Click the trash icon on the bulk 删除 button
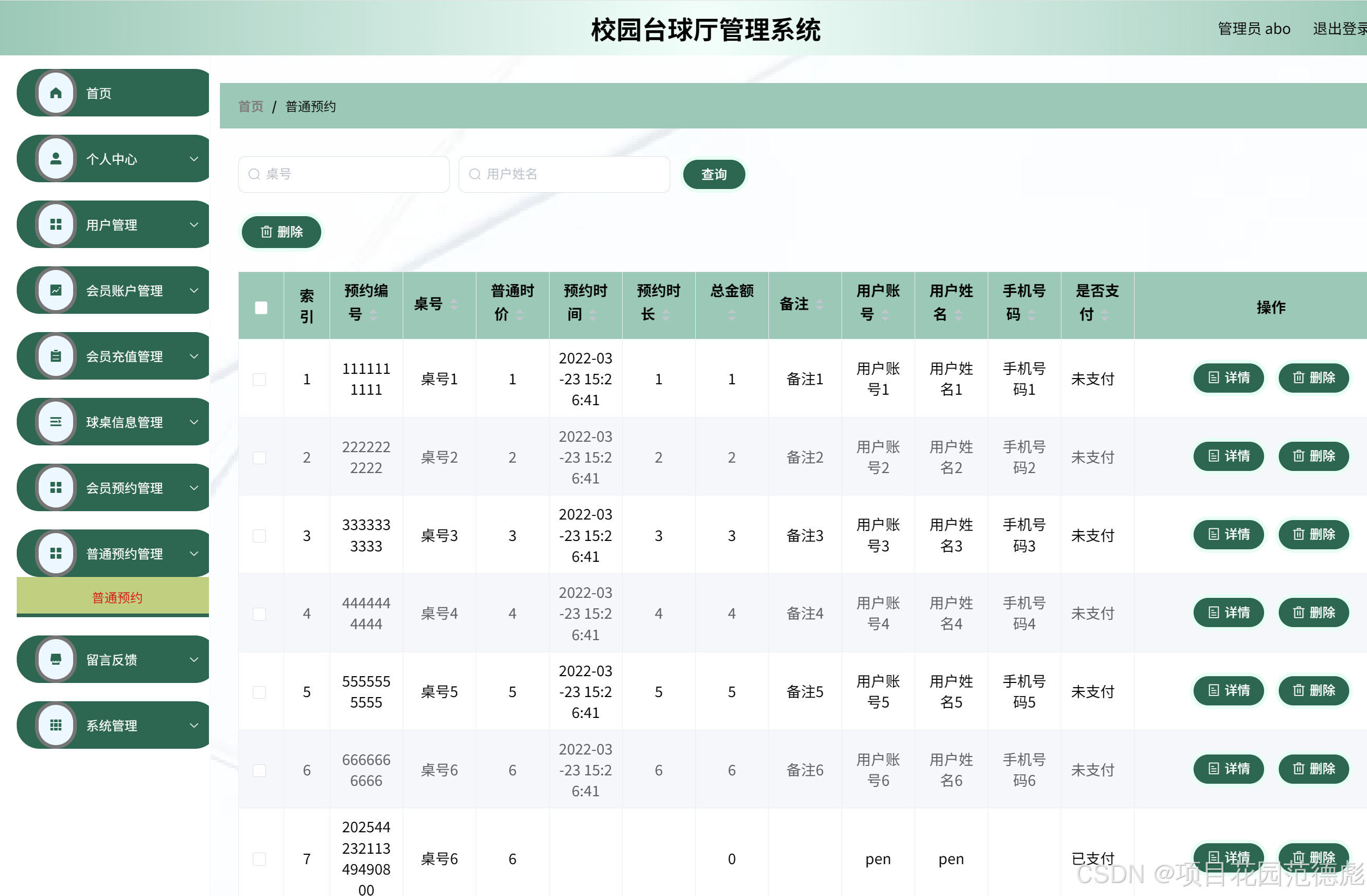 coord(266,232)
